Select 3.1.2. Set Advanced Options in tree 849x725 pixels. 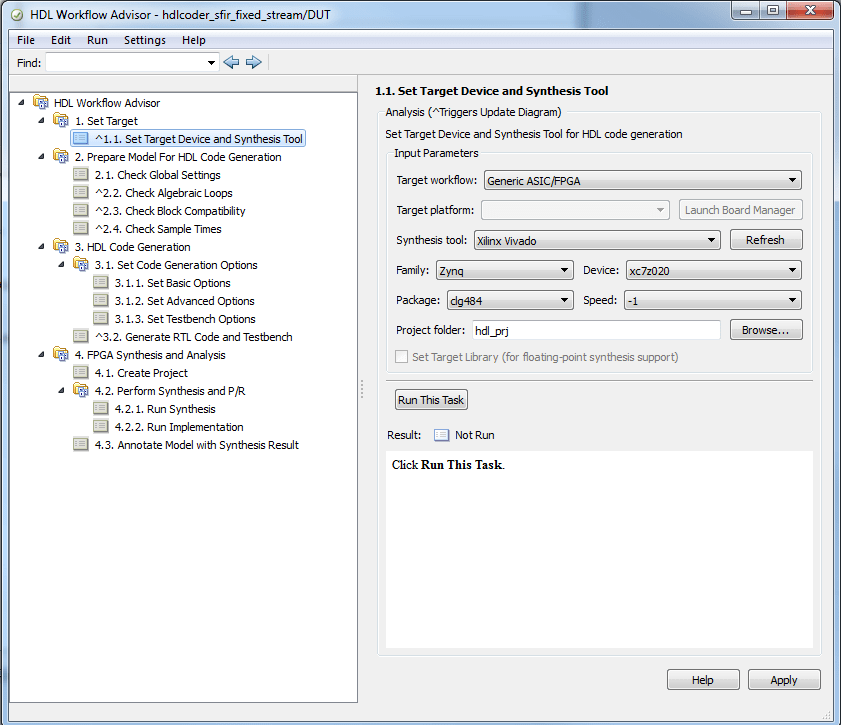click(x=185, y=301)
